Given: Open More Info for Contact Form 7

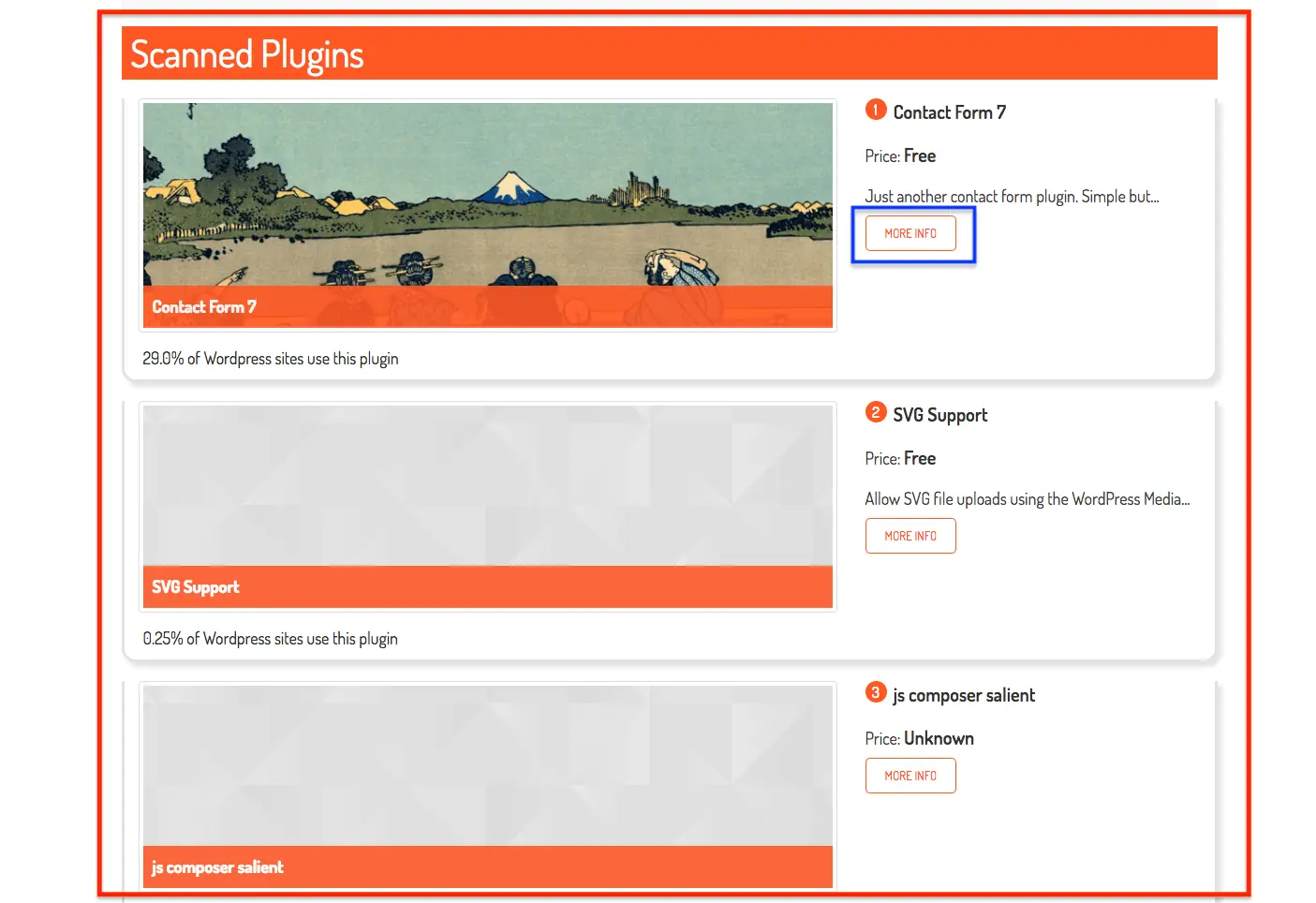Looking at the screenshot, I should pyautogui.click(x=910, y=233).
